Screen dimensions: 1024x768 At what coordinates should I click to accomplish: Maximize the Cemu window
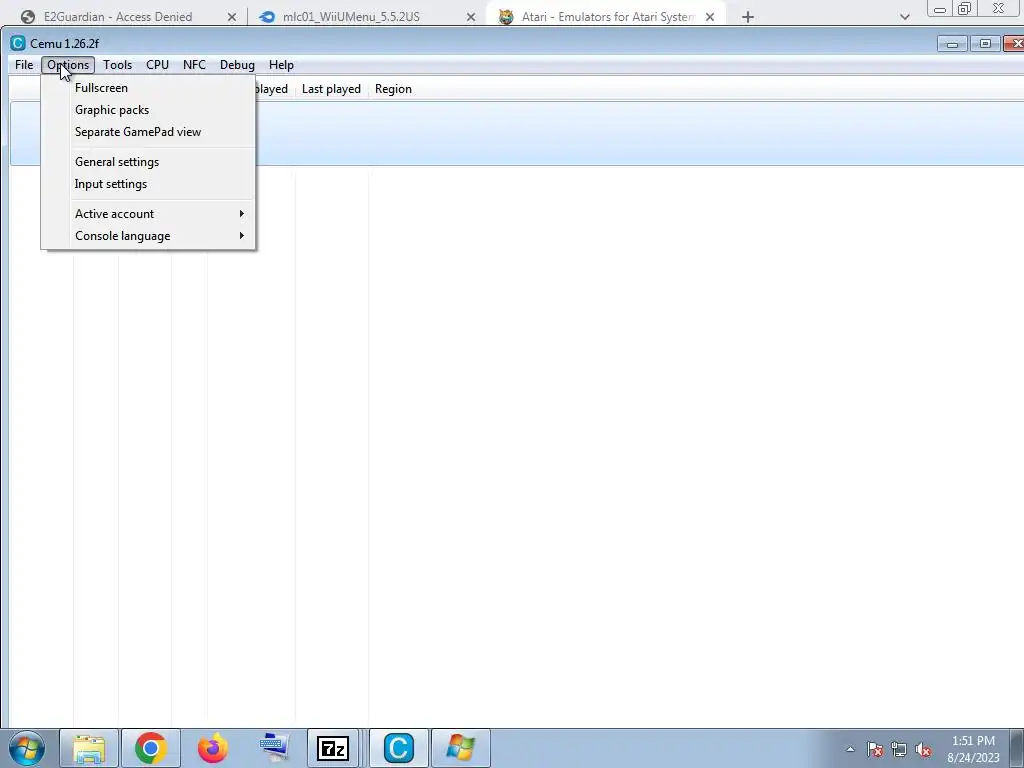coord(985,44)
